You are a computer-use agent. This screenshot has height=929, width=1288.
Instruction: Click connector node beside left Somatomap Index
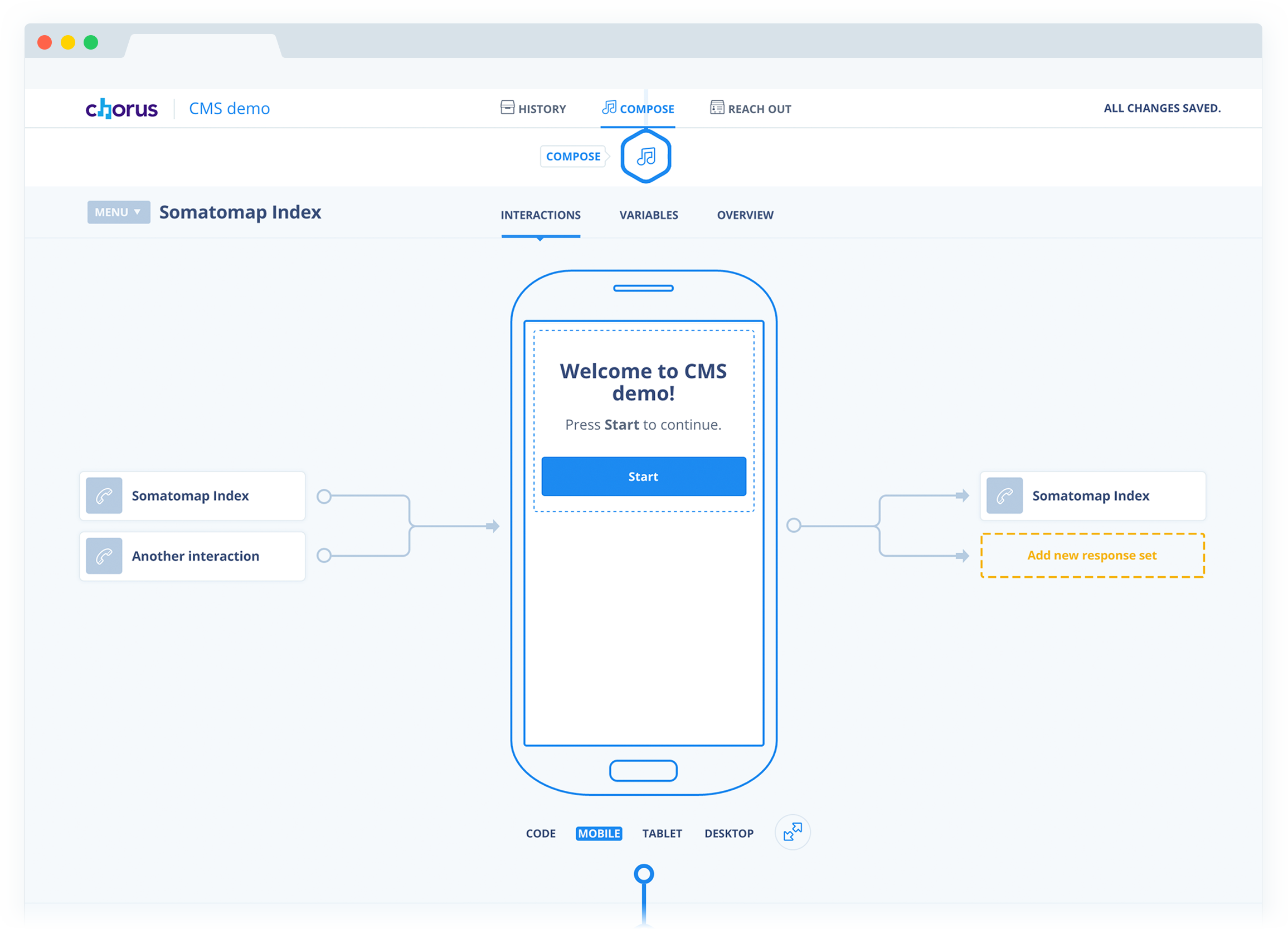click(324, 497)
